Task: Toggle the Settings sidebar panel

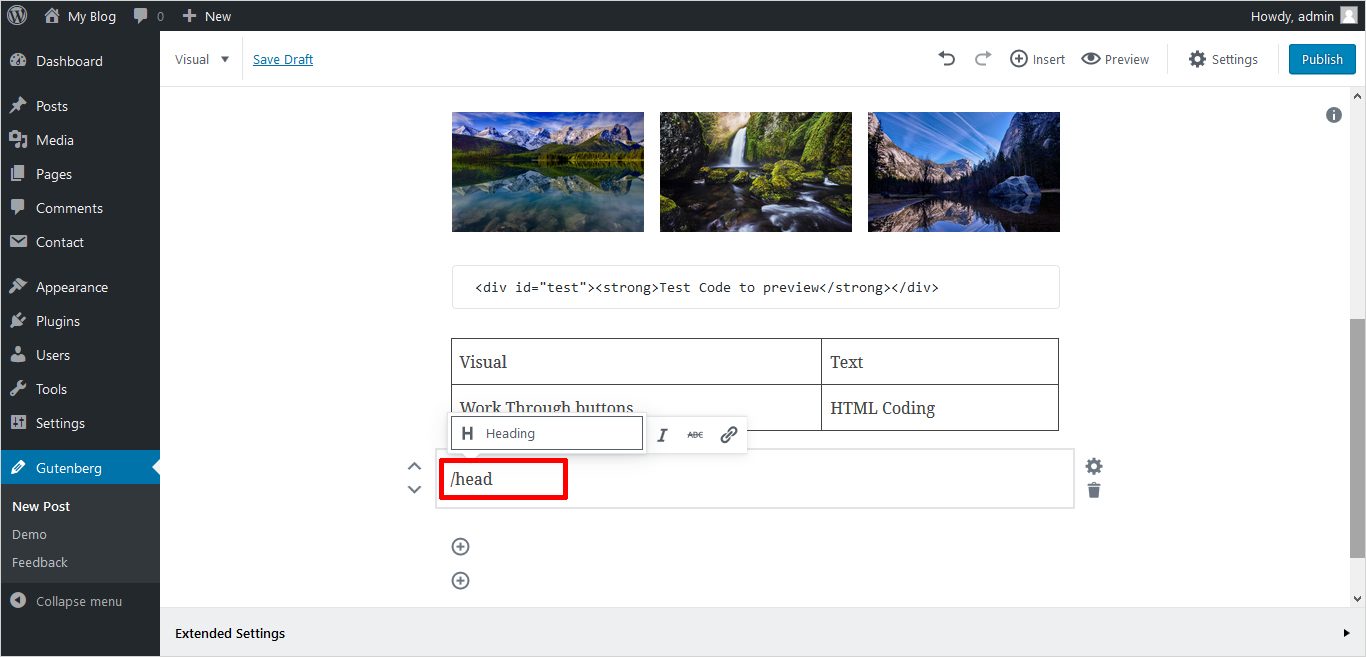Action: coord(1222,59)
